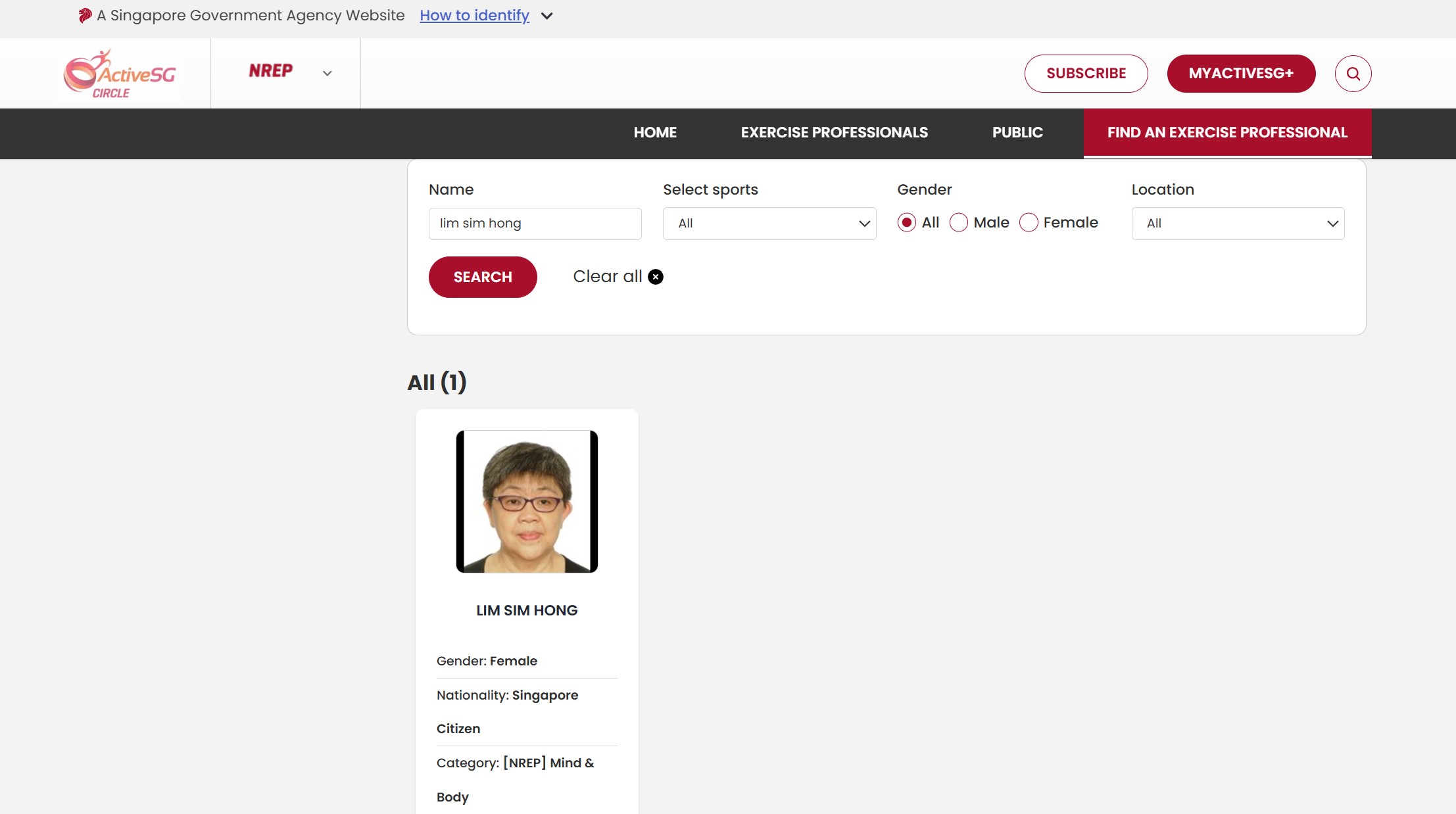1456x814 pixels.
Task: Expand the How to identify chevron
Action: 546,16
